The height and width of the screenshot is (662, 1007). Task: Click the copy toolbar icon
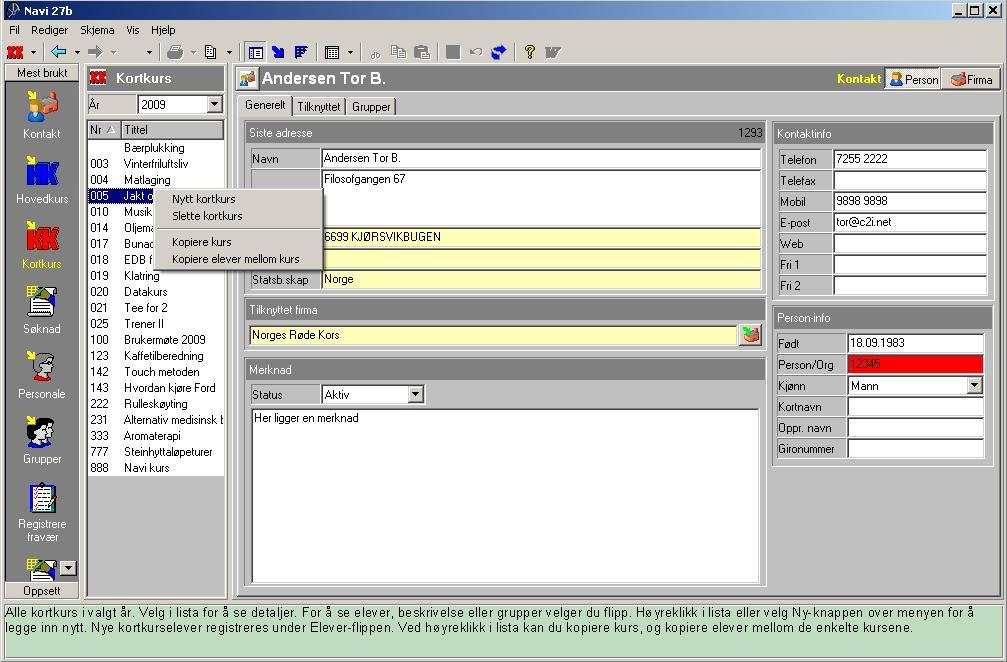(399, 52)
